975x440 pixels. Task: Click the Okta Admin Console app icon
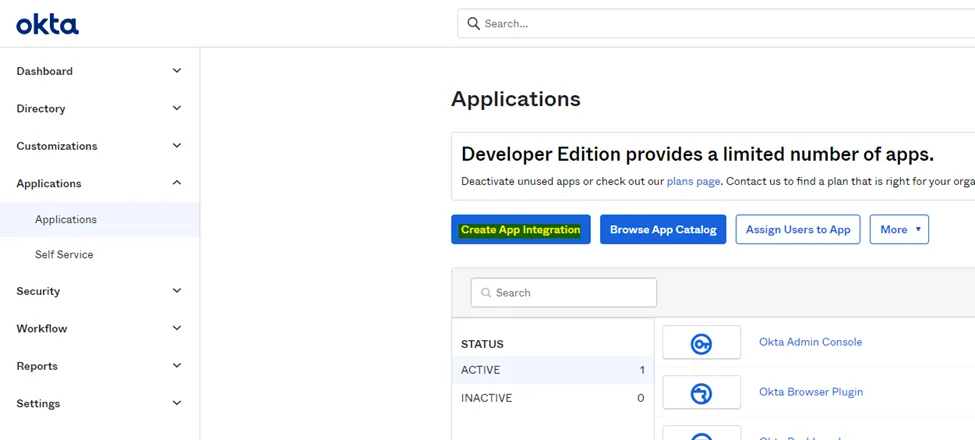coord(701,342)
